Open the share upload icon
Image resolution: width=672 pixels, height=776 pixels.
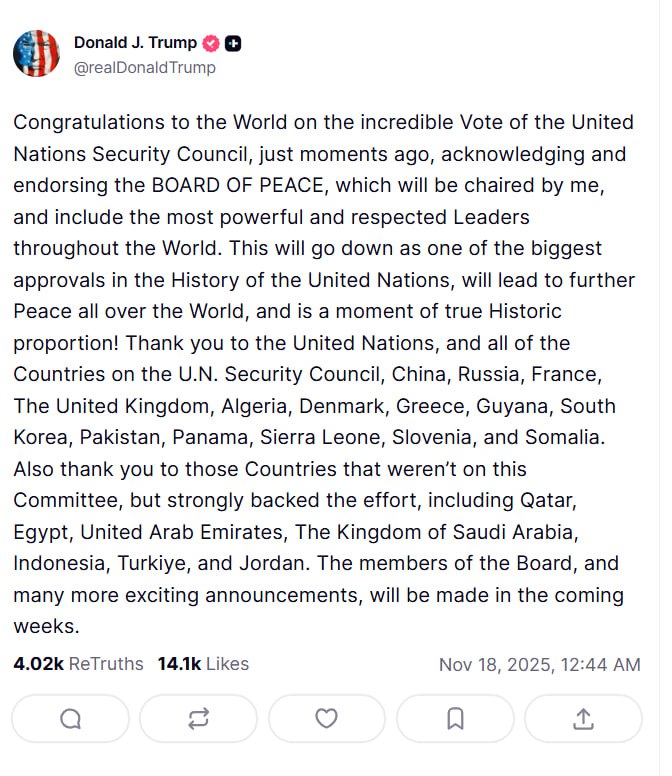tap(583, 718)
